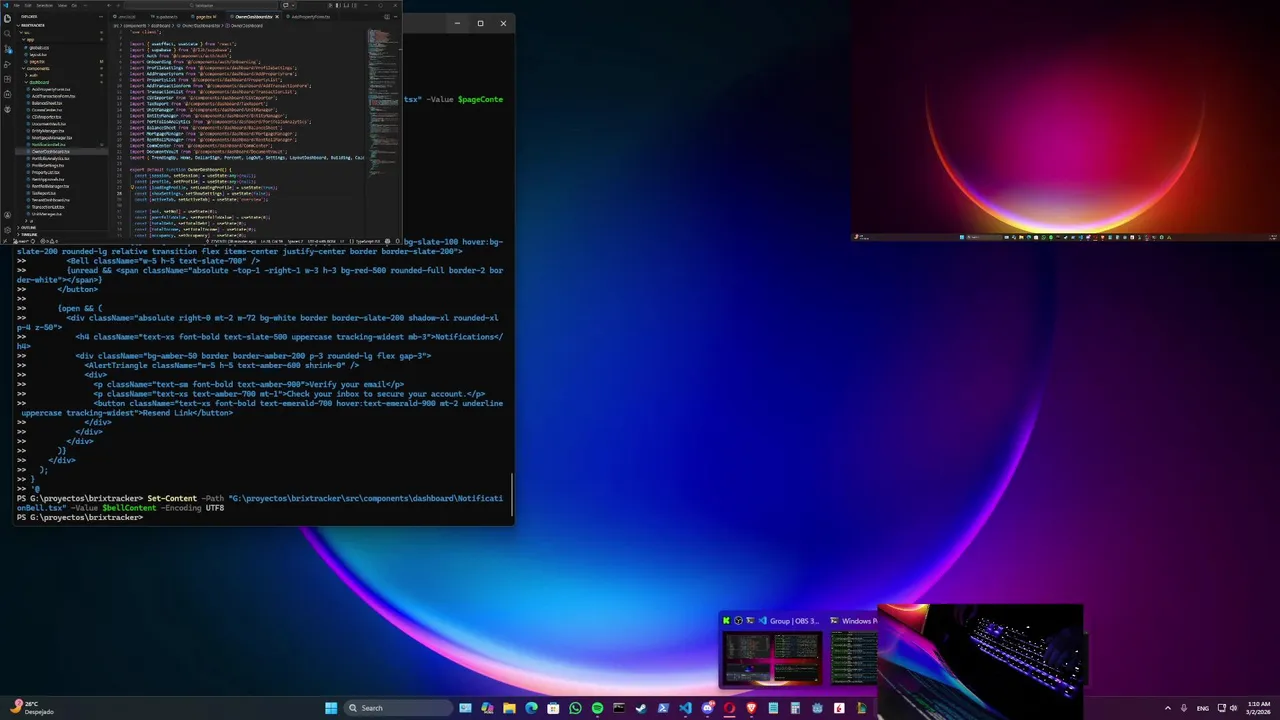Open the Explorer view in VS Code activity bar
This screenshot has width=1280, height=720.
tap(7, 19)
